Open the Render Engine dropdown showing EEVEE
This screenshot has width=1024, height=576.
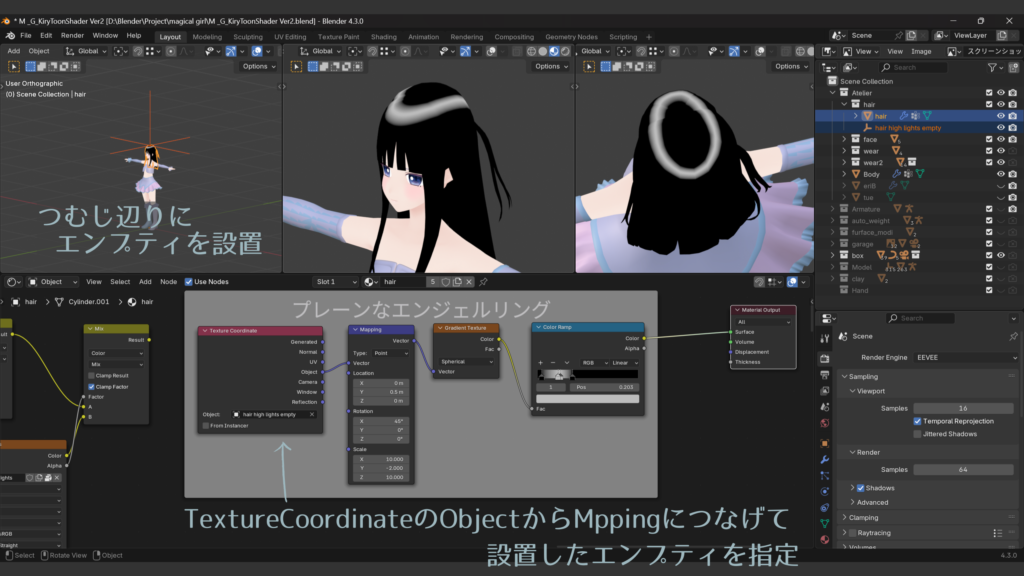coord(963,357)
